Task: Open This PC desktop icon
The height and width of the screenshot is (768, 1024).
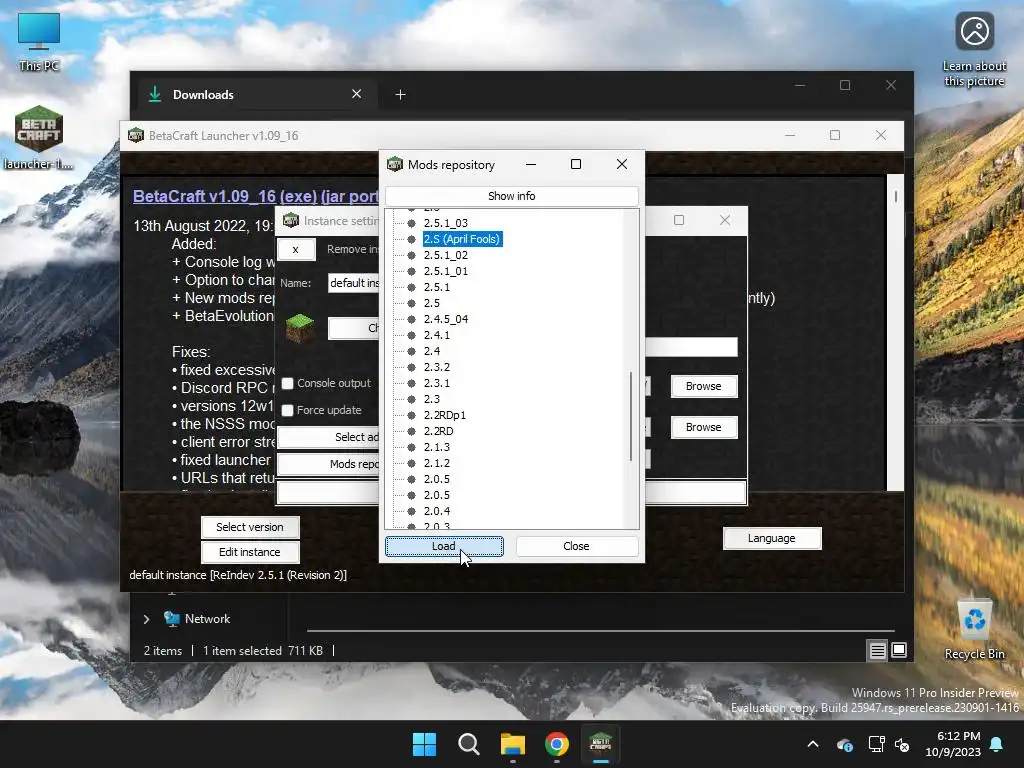Action: pos(39,41)
